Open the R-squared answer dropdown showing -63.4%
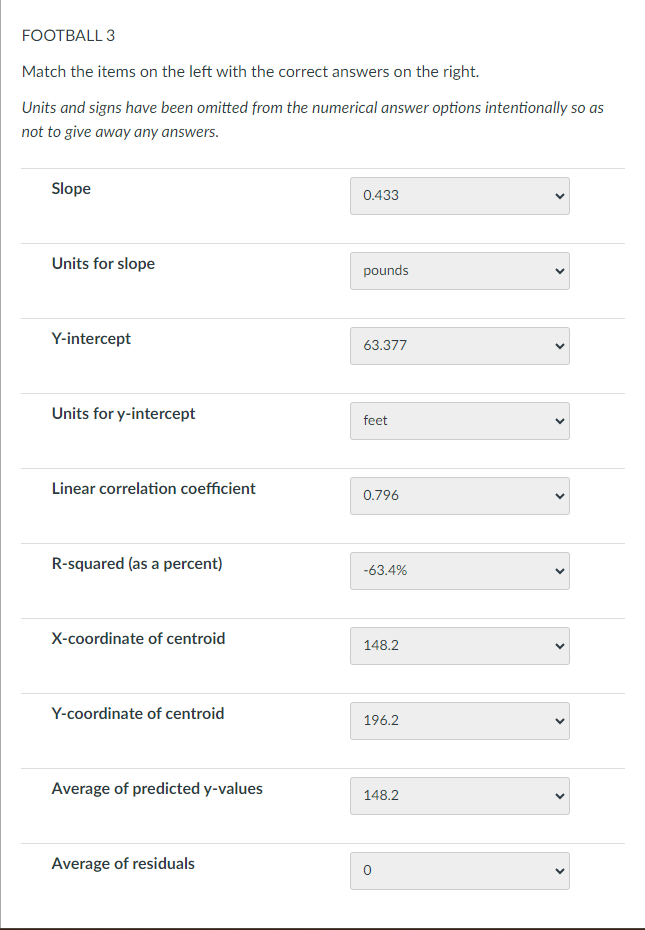Viewport: 645px width, 930px height. (459, 570)
